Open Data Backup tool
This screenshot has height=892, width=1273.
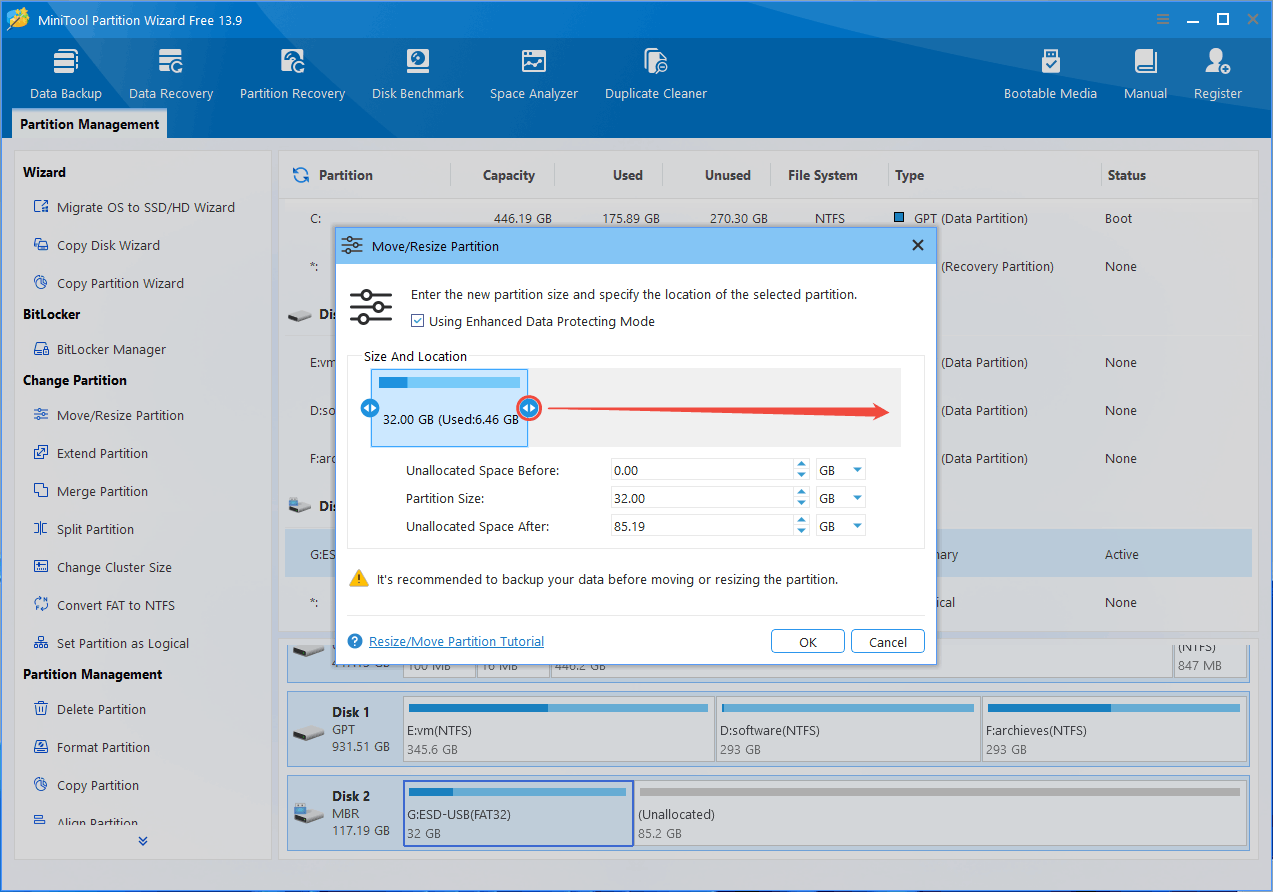click(66, 74)
